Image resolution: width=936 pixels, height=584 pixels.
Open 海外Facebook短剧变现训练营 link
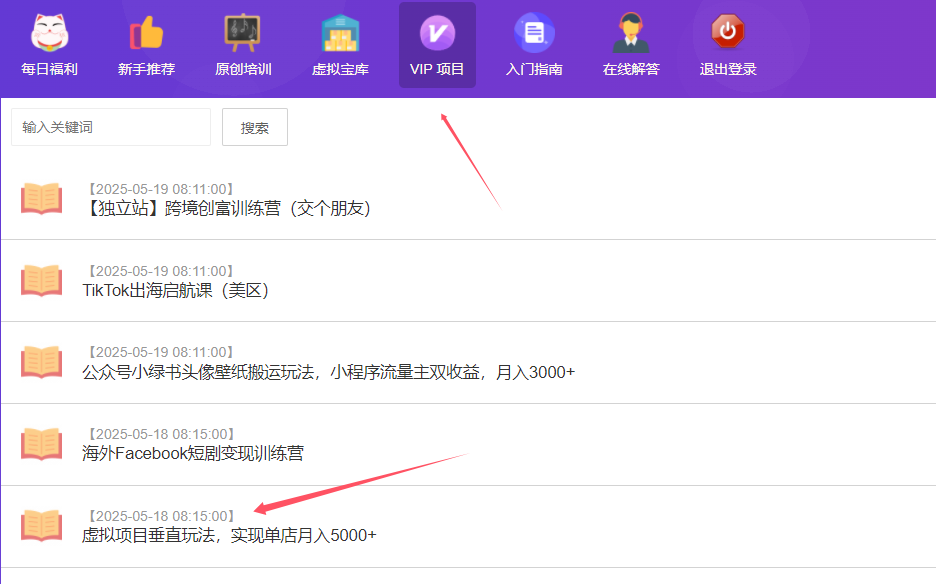193,454
